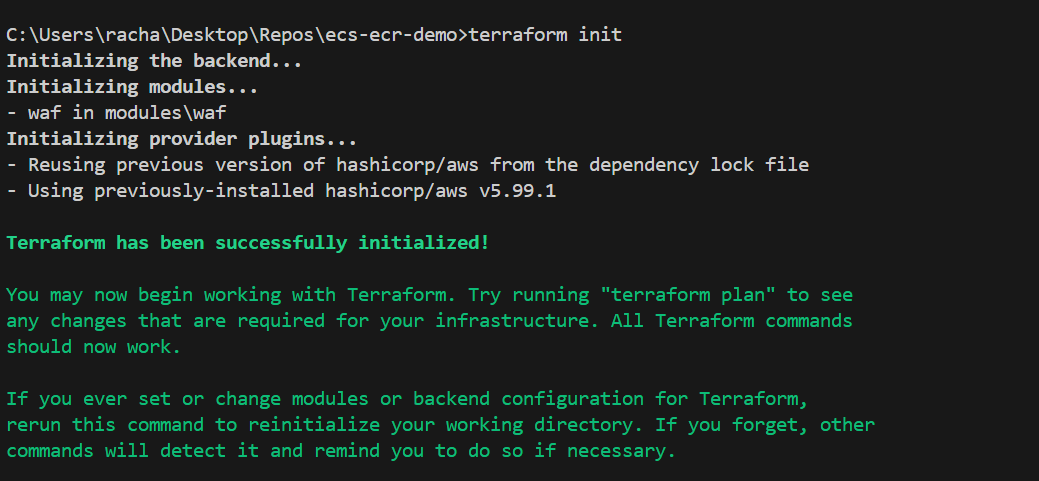
Task: Click the "terraform init" command text
Action: (x=545, y=34)
